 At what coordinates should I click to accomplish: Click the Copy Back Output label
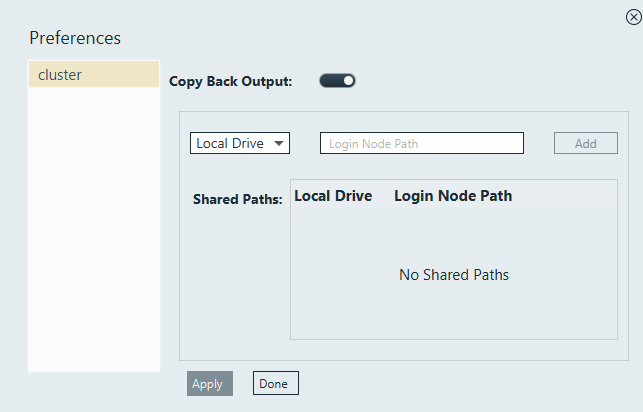pos(230,81)
